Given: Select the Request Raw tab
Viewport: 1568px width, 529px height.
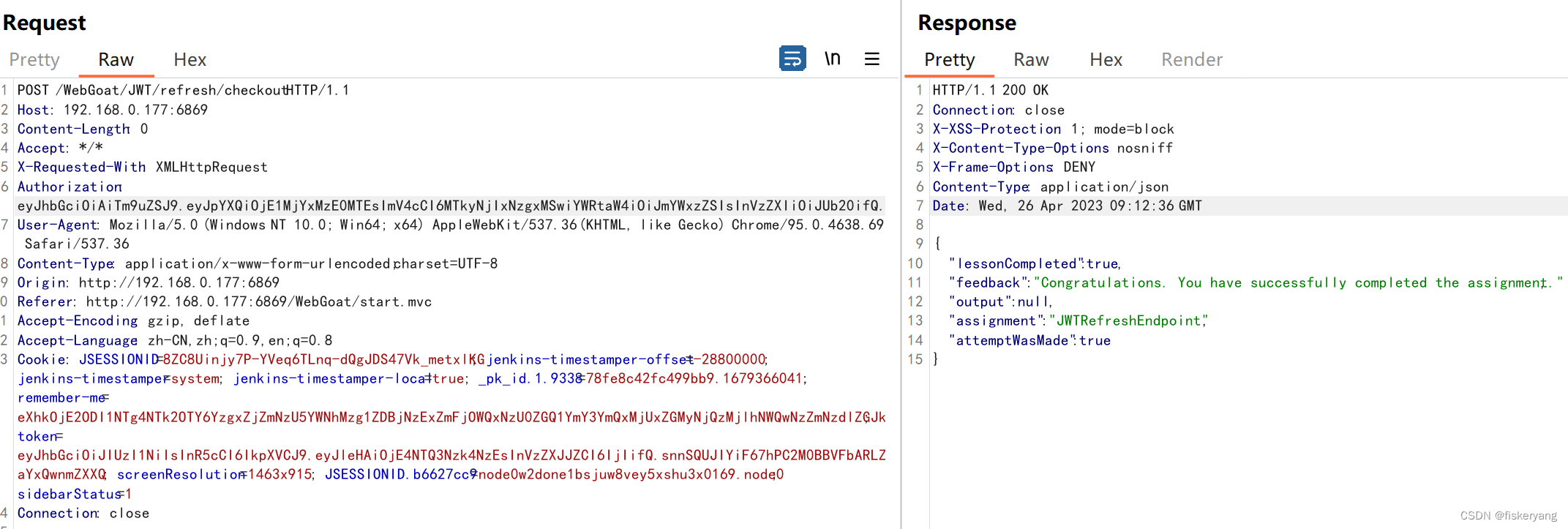Looking at the screenshot, I should (x=116, y=59).
